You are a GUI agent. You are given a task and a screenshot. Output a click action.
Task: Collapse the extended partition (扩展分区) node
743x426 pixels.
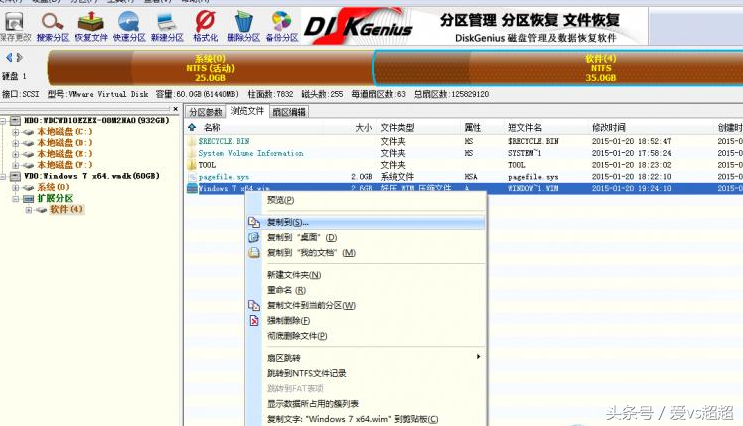(x=16, y=199)
